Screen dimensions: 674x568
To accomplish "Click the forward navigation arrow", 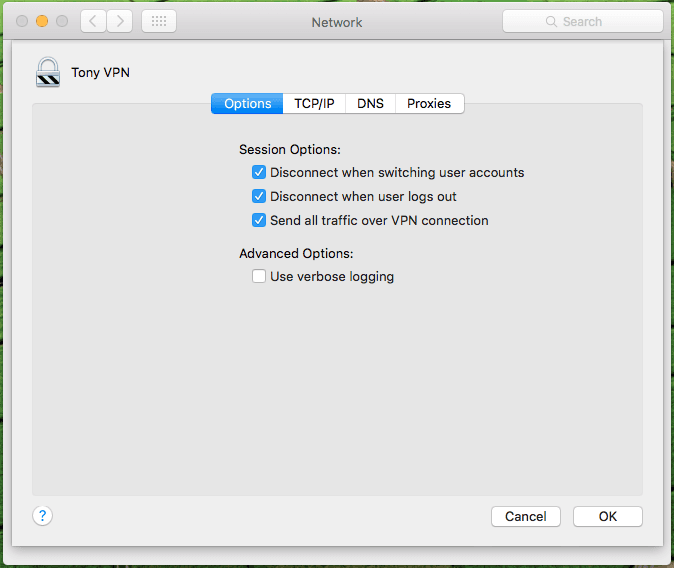I will click(x=119, y=21).
